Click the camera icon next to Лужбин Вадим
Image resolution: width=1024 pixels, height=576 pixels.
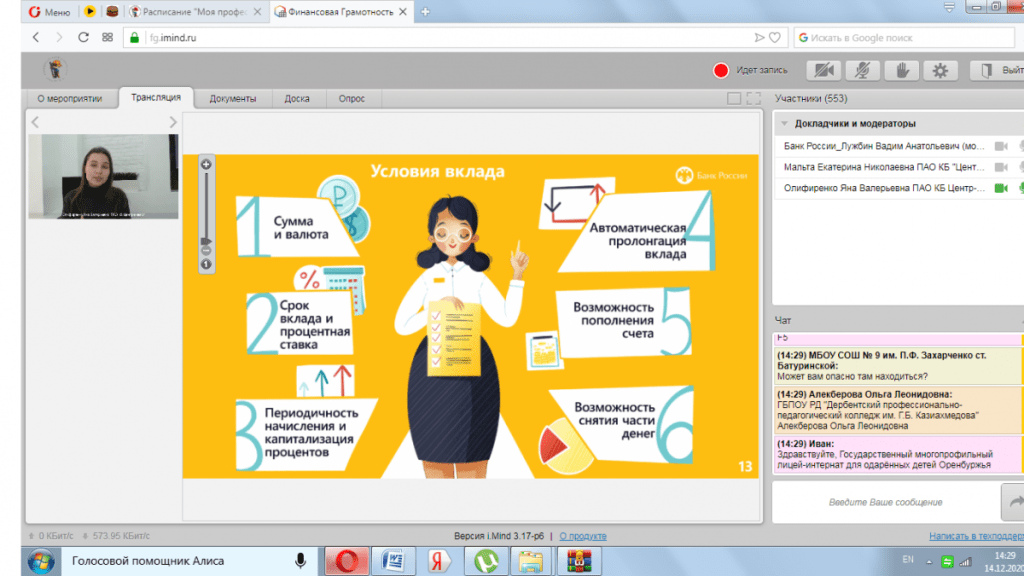(1001, 146)
